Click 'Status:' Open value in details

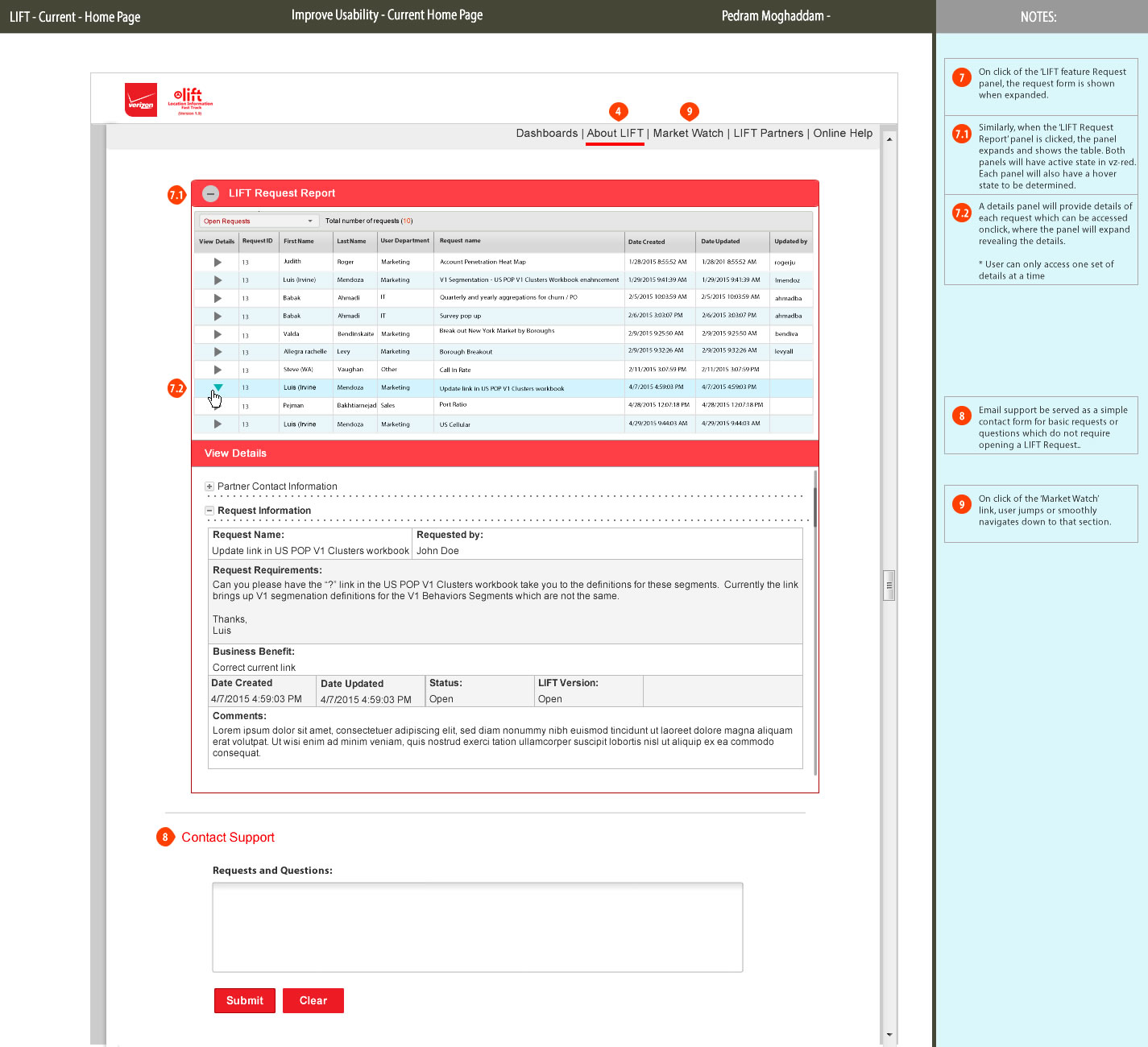(x=441, y=699)
